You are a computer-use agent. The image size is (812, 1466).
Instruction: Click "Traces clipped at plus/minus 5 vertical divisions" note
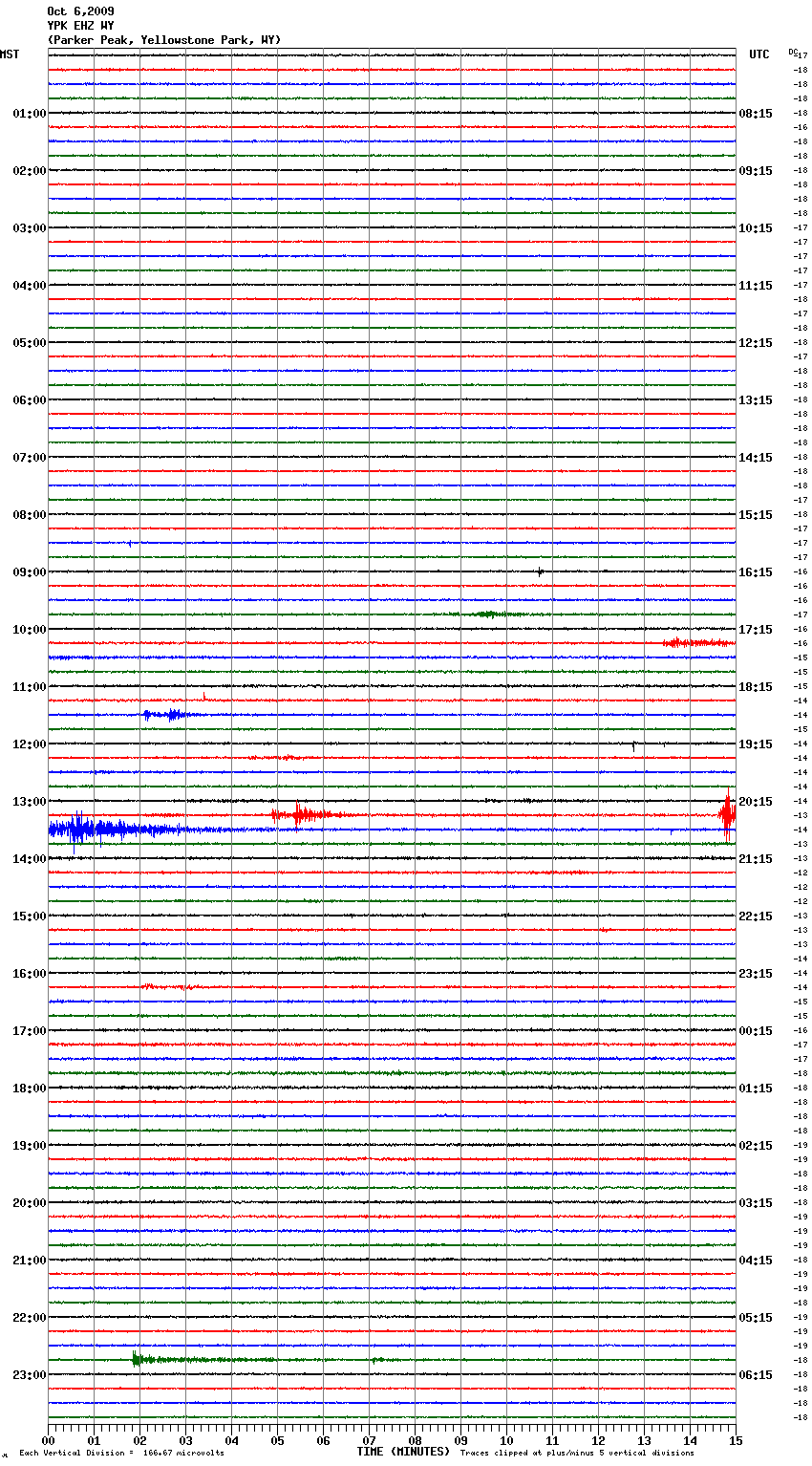point(577,1453)
